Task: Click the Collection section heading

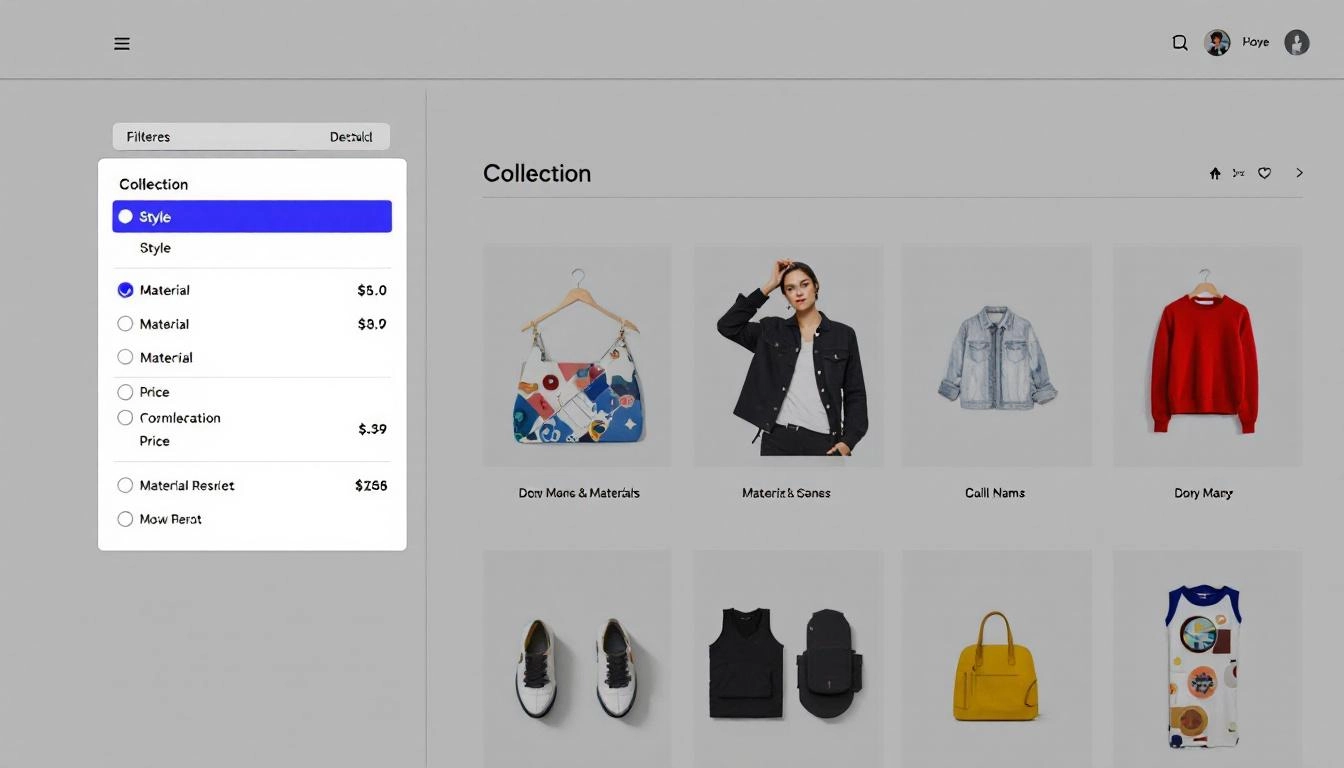Action: tap(537, 172)
